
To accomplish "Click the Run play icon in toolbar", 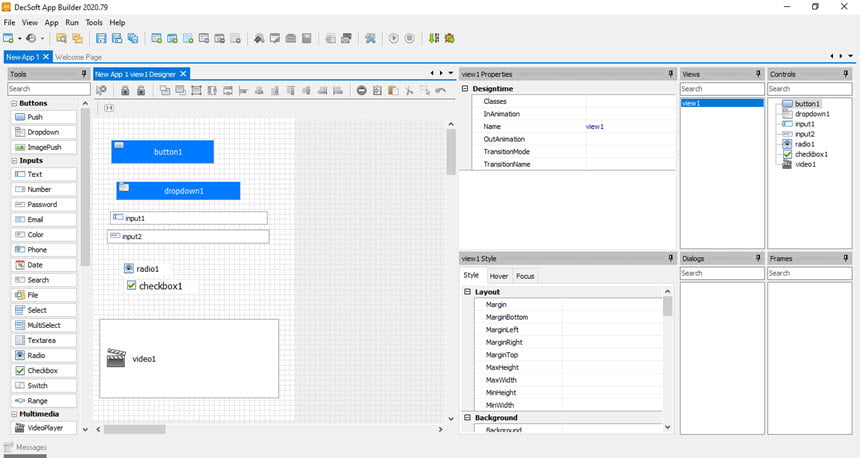I will [x=393, y=38].
